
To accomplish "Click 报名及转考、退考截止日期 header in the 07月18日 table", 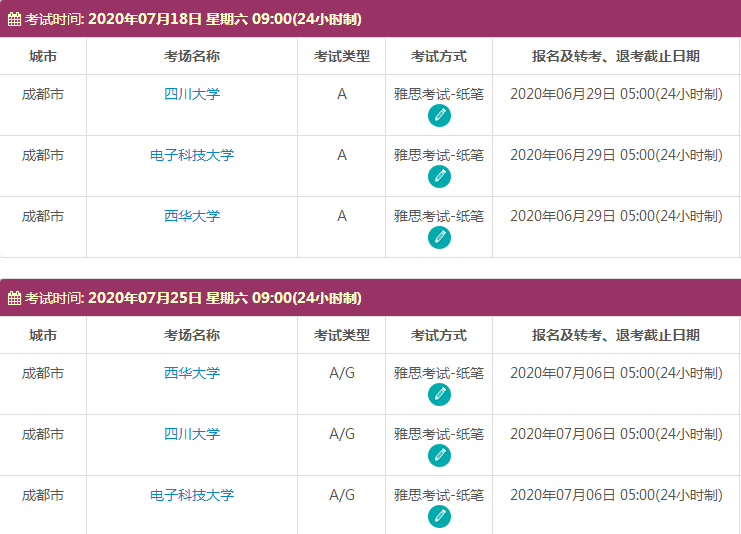I will pyautogui.click(x=616, y=56).
